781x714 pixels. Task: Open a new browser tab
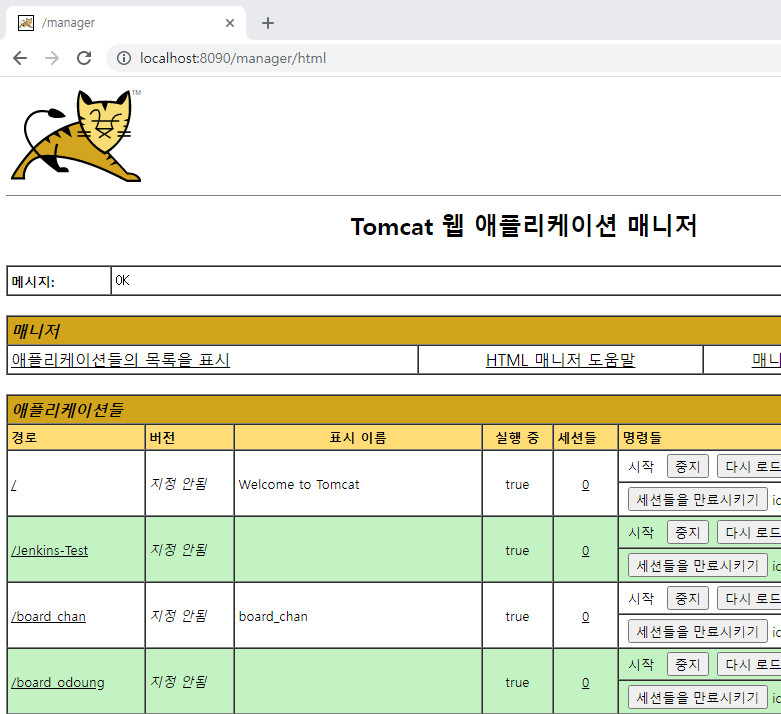pos(268,23)
